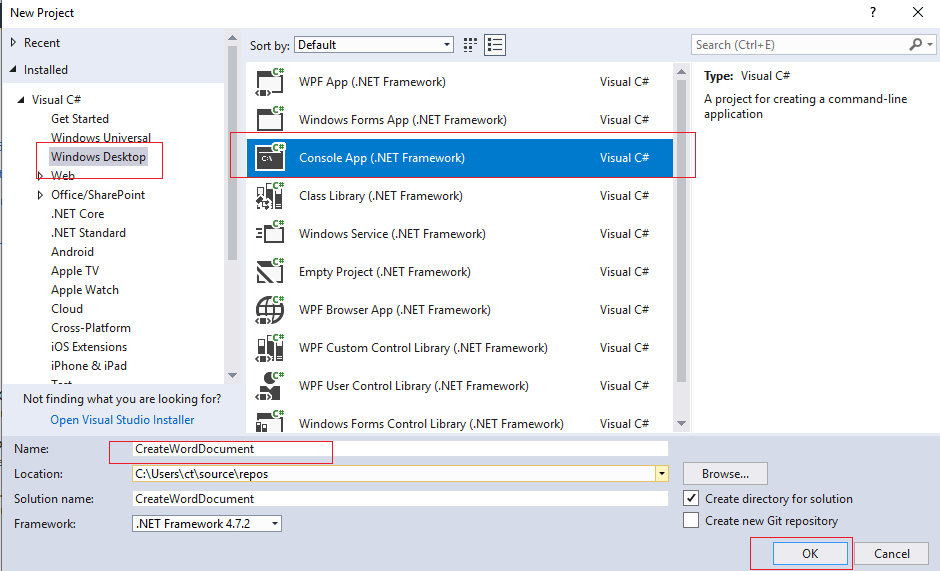The image size is (940, 571).
Task: Uncheck Create directory for solution
Action: click(x=691, y=498)
